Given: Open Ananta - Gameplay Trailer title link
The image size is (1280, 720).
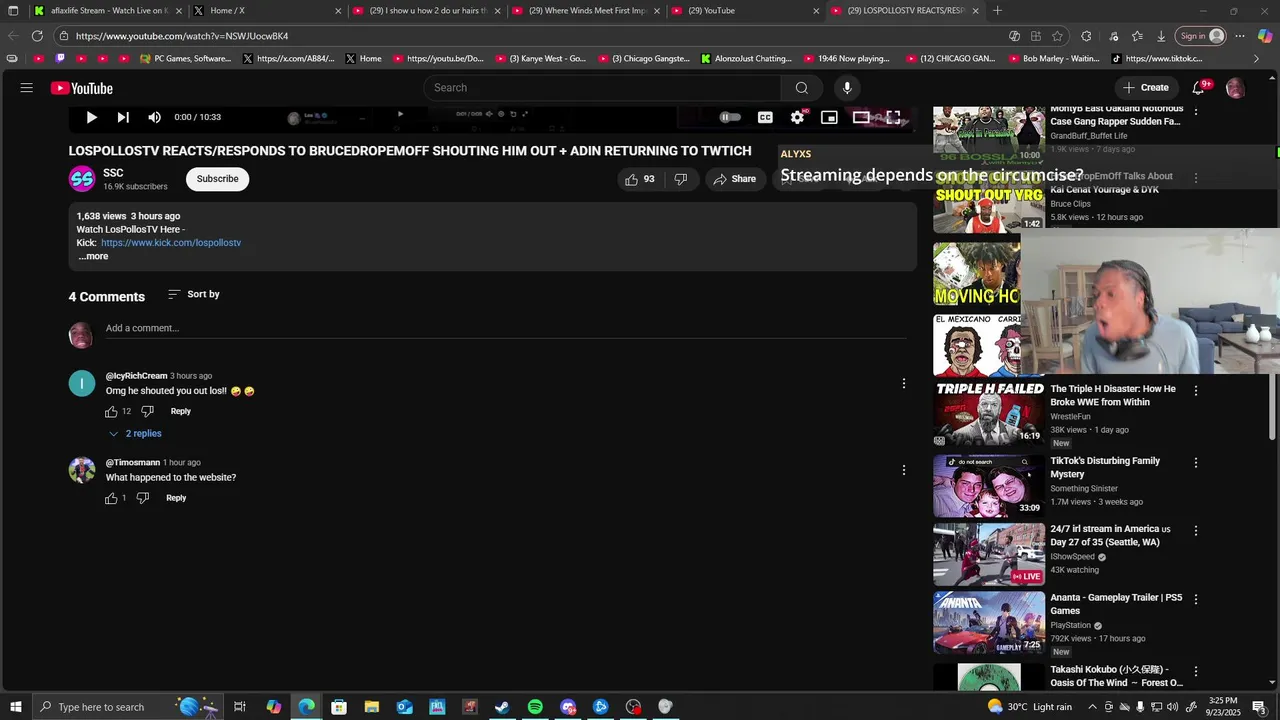Looking at the screenshot, I should click(1116, 604).
